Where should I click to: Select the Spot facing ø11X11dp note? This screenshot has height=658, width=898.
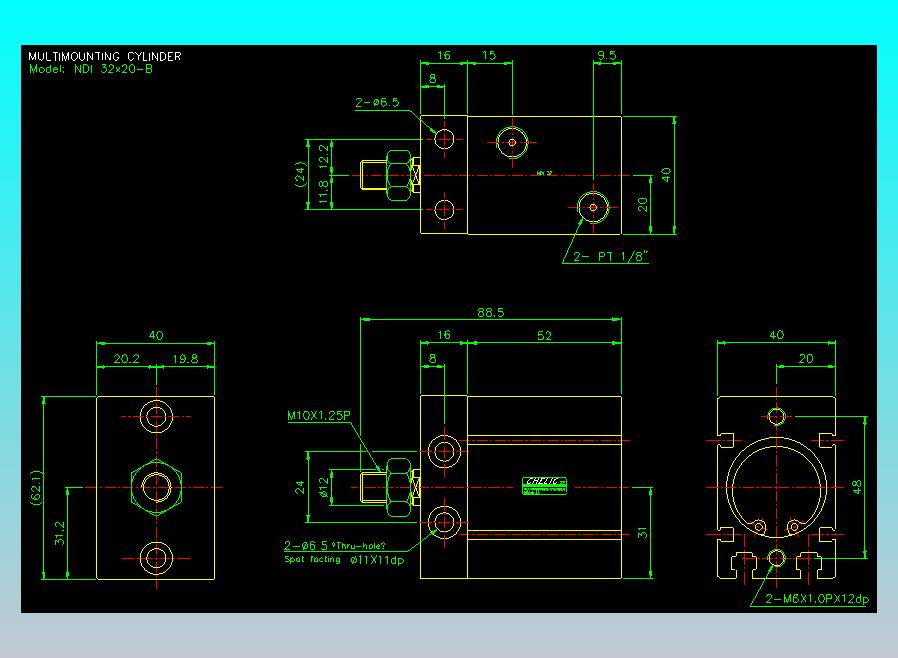click(344, 560)
